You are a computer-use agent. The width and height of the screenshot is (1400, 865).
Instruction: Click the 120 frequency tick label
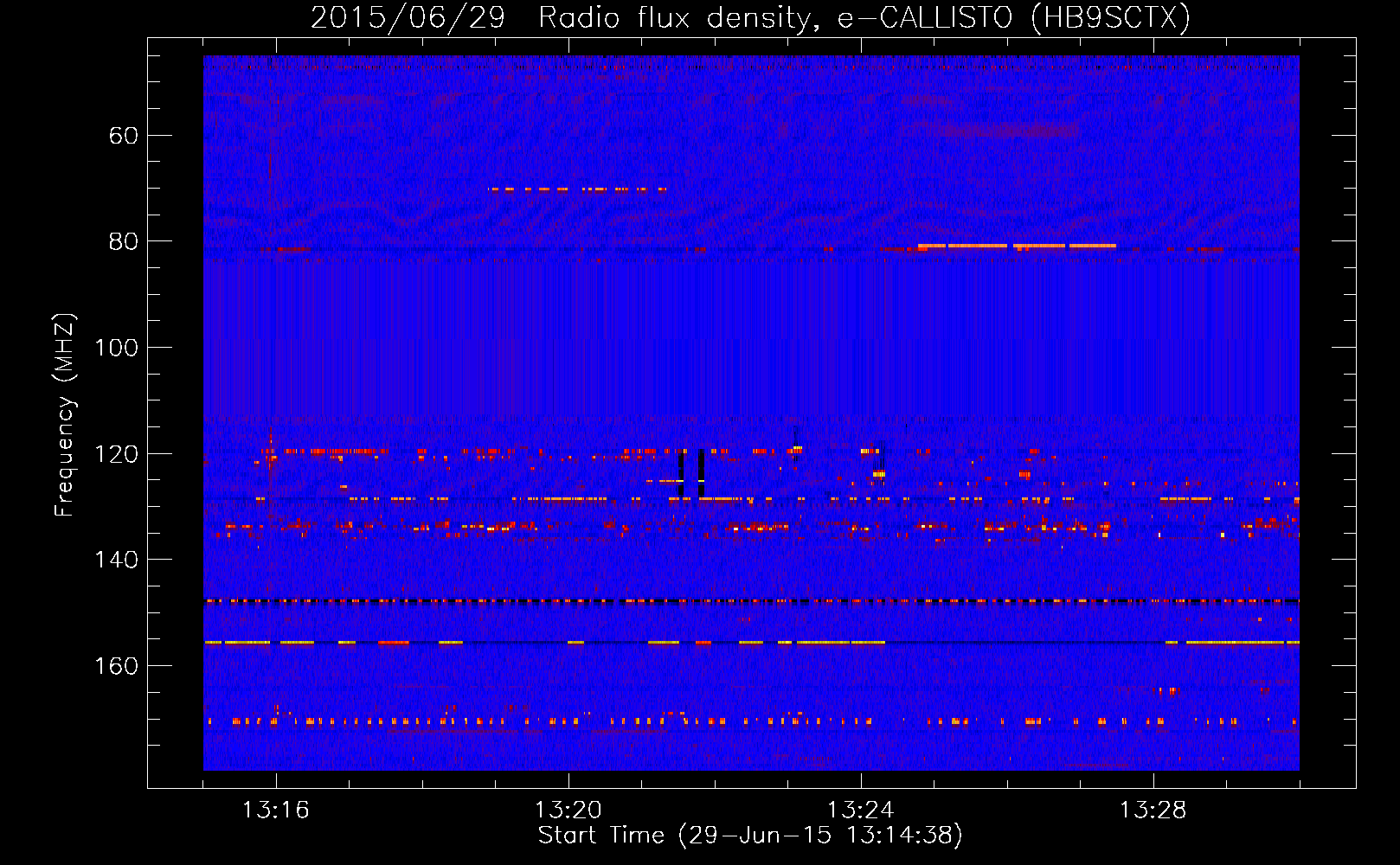click(116, 454)
